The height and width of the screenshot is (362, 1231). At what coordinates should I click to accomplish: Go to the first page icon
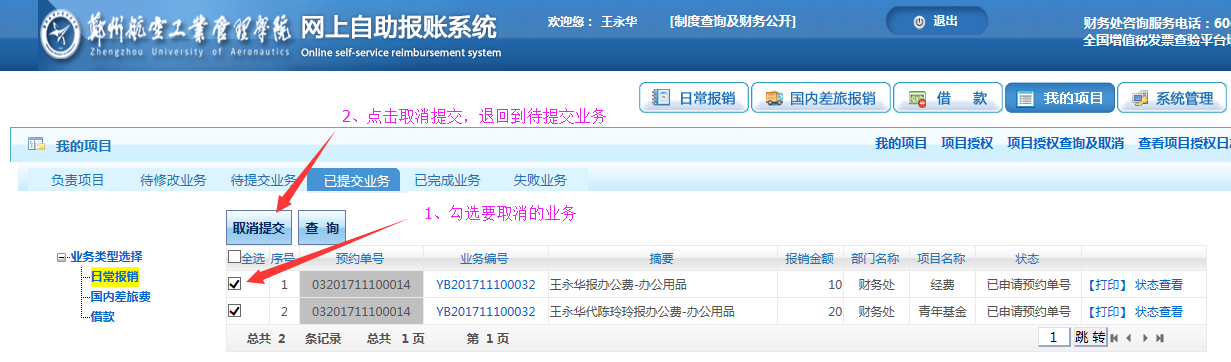coord(1115,338)
